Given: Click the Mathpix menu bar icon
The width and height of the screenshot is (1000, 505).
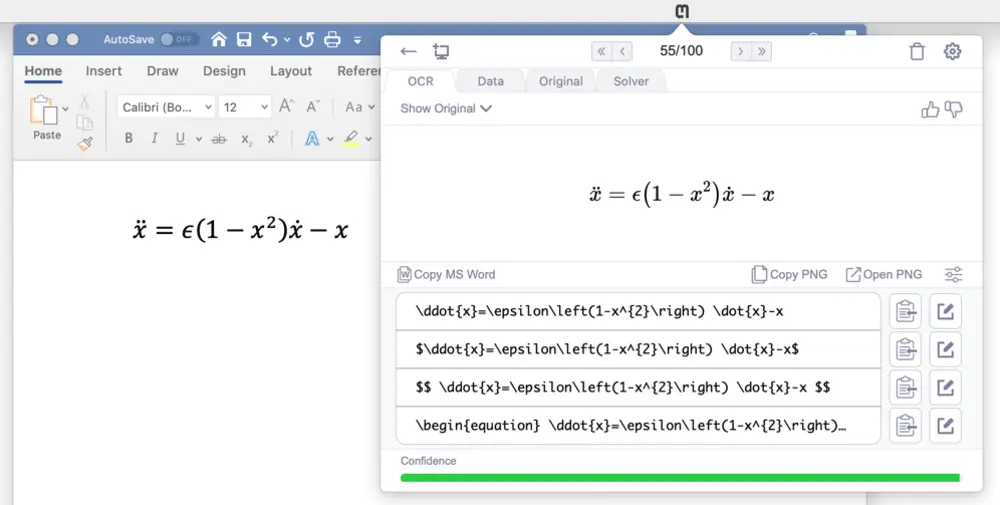Looking at the screenshot, I should (682, 11).
